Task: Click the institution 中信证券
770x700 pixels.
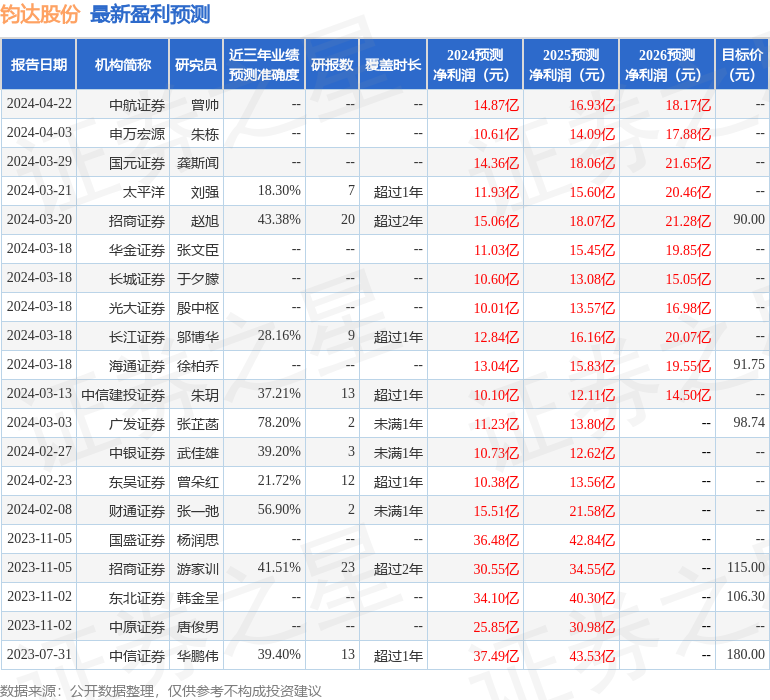Action: (137, 656)
